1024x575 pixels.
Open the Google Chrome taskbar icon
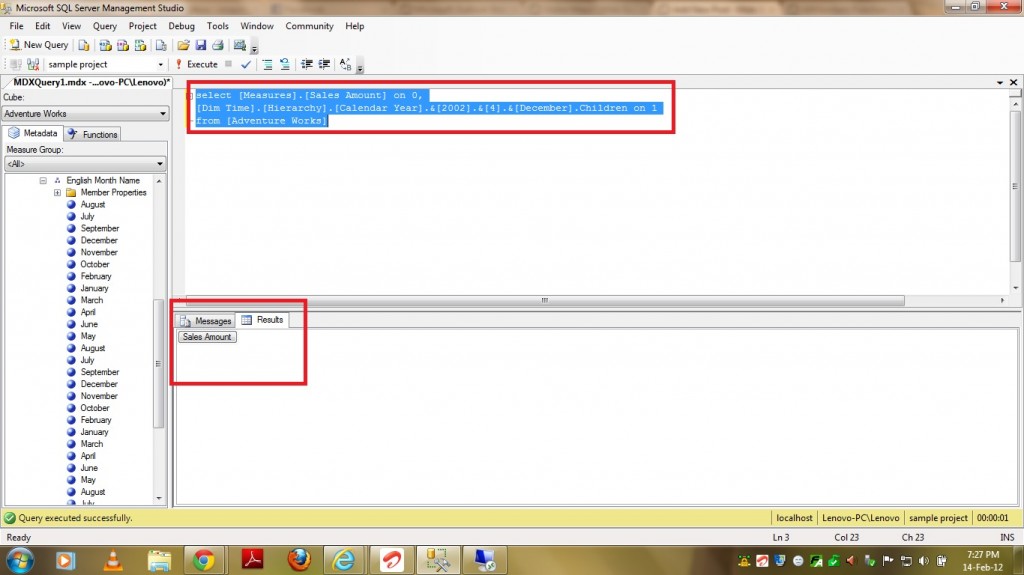203,559
